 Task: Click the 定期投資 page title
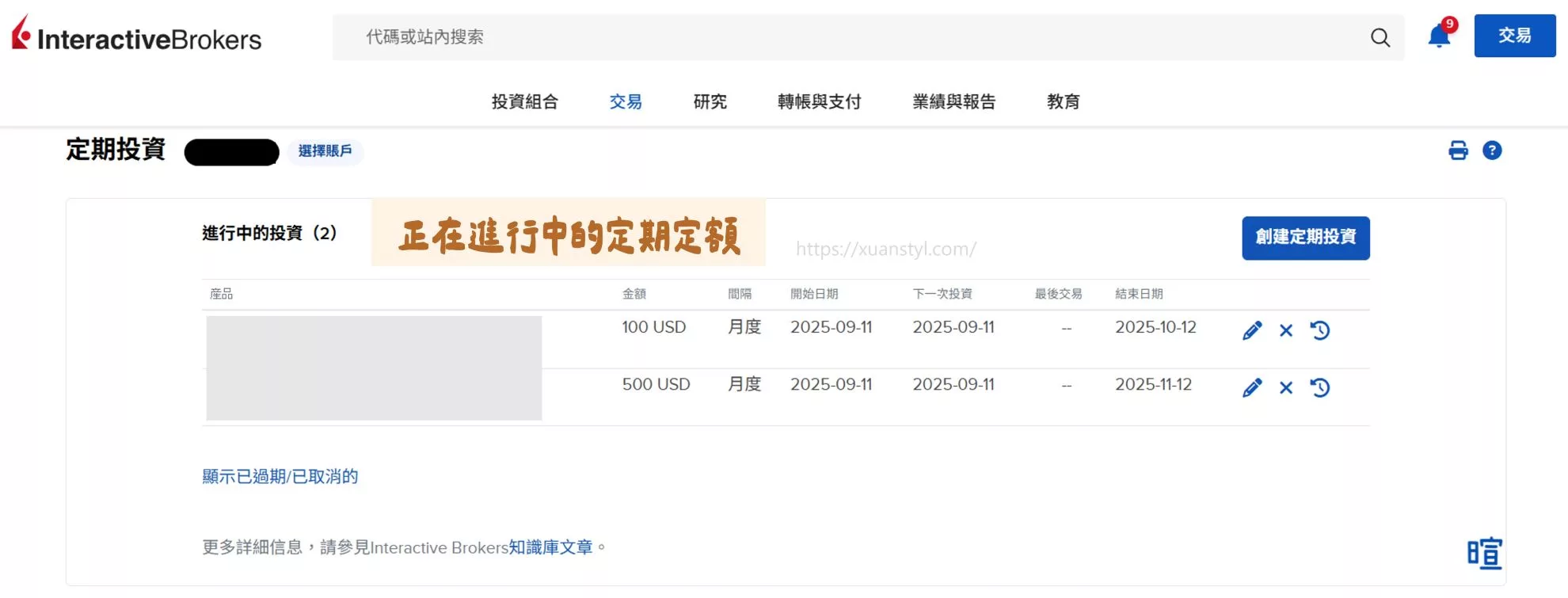point(116,150)
